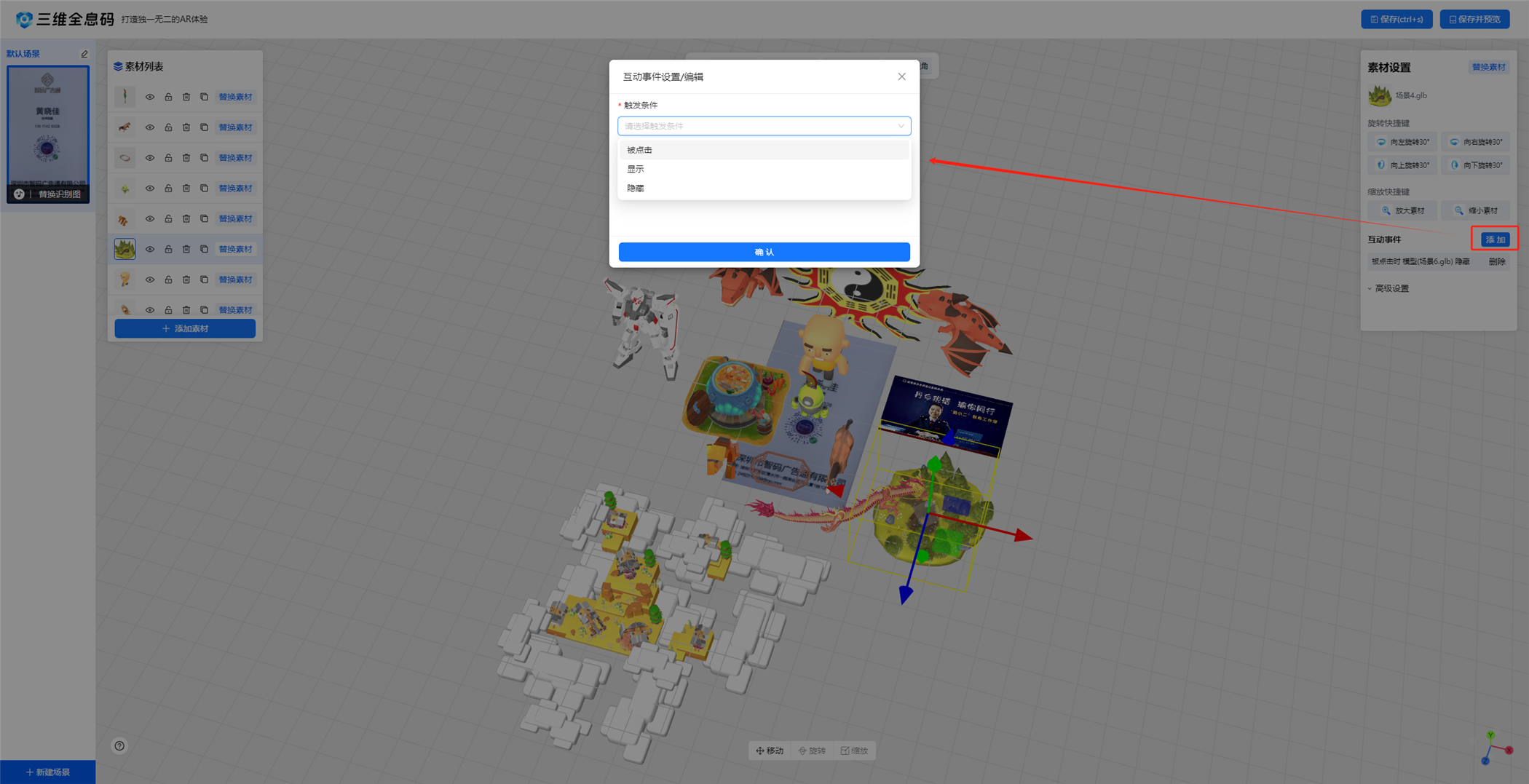The width and height of the screenshot is (1529, 784).
Task: Click the 向左旋转30° rotate shortcut
Action: tap(1402, 142)
